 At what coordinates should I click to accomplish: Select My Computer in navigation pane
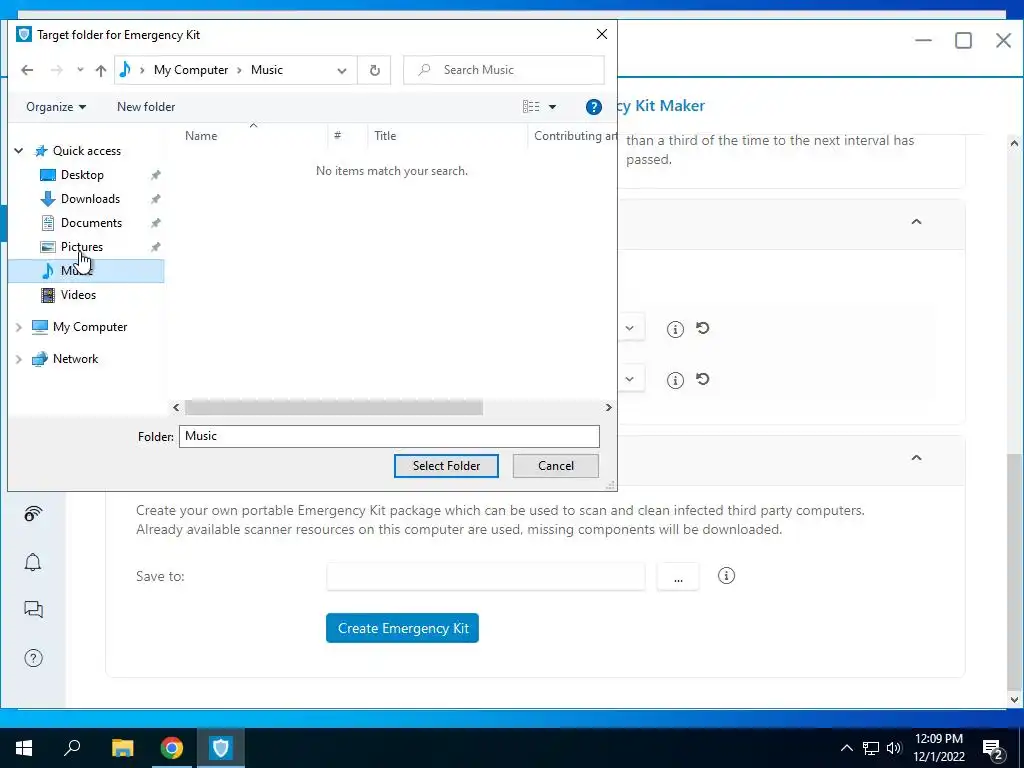pyautogui.click(x=90, y=327)
